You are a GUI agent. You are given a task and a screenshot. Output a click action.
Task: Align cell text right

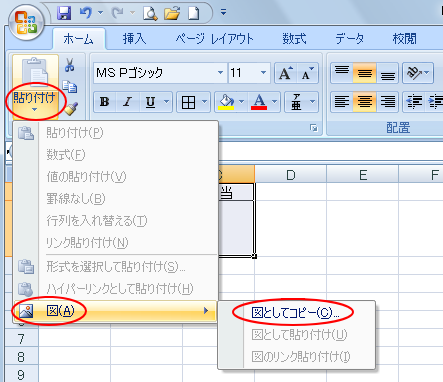(x=387, y=102)
